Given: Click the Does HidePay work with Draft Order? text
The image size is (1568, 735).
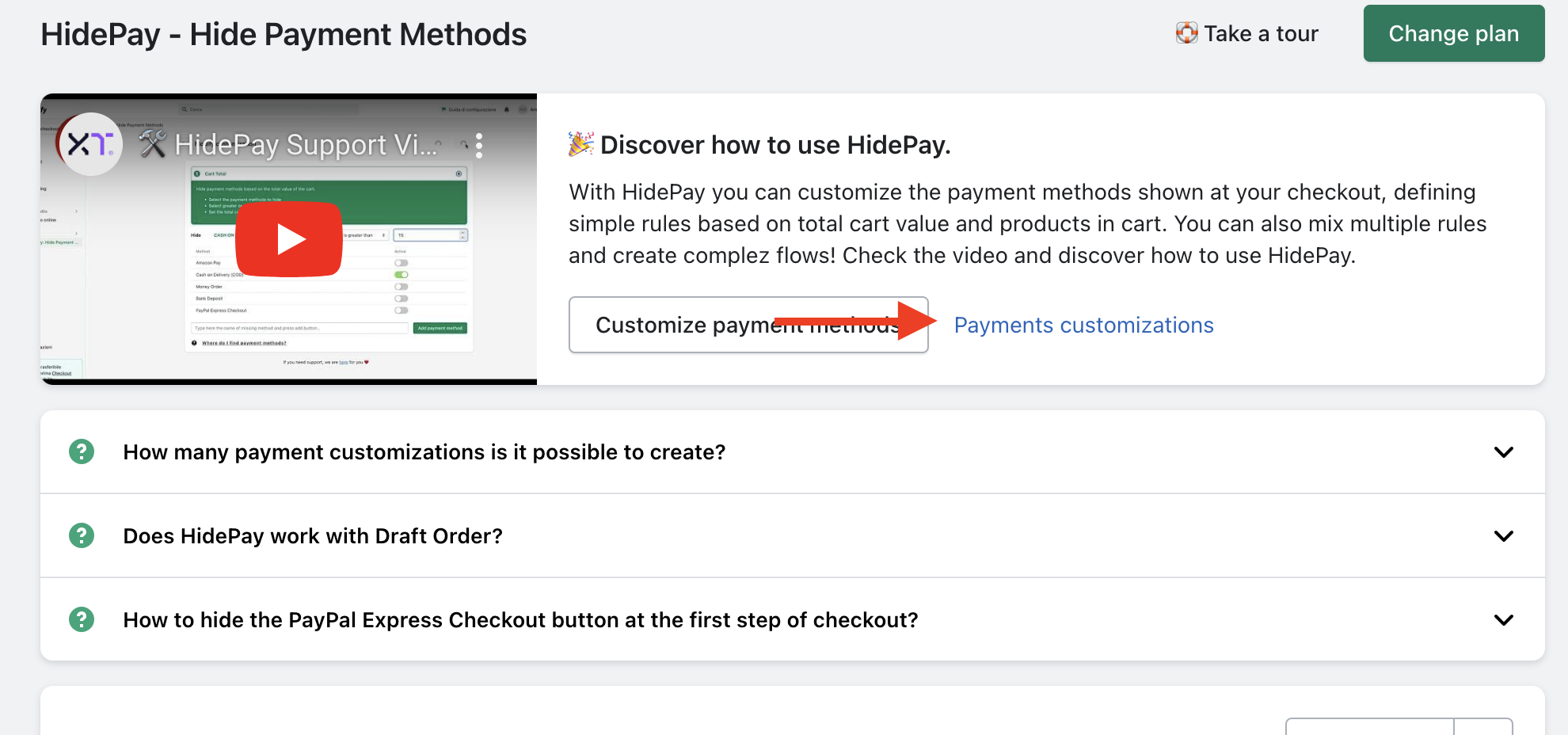Looking at the screenshot, I should click(x=313, y=536).
